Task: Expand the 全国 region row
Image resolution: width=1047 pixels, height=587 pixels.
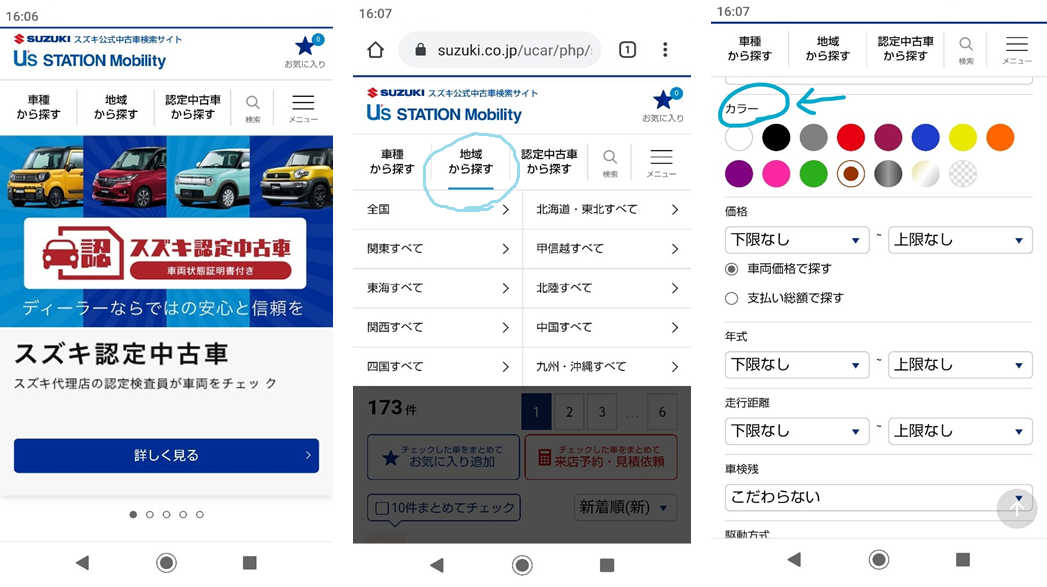Action: pyautogui.click(x=437, y=210)
